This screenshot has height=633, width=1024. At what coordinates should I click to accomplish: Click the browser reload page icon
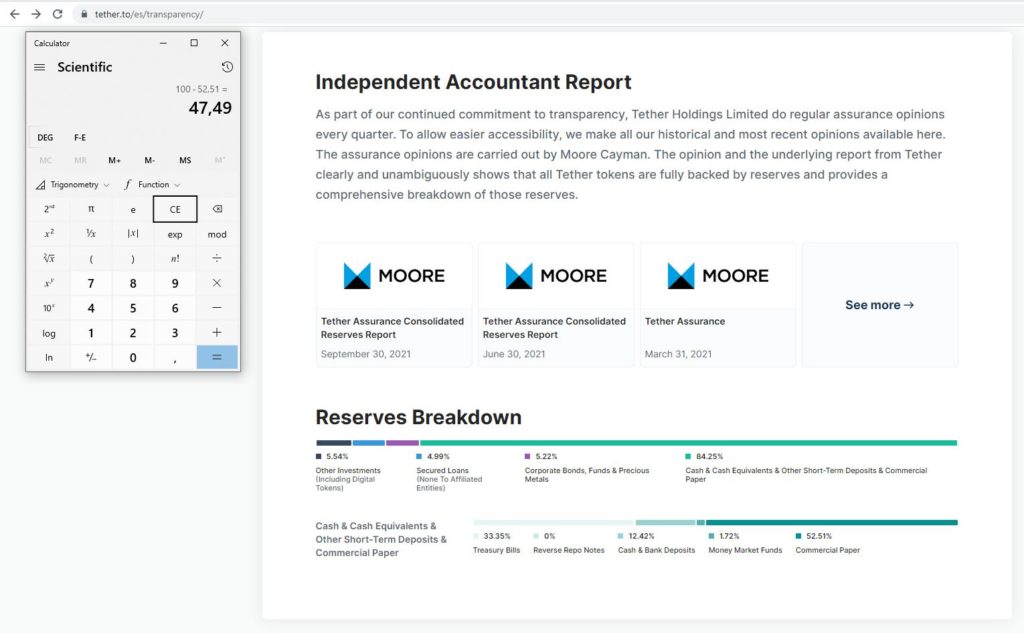tap(57, 14)
